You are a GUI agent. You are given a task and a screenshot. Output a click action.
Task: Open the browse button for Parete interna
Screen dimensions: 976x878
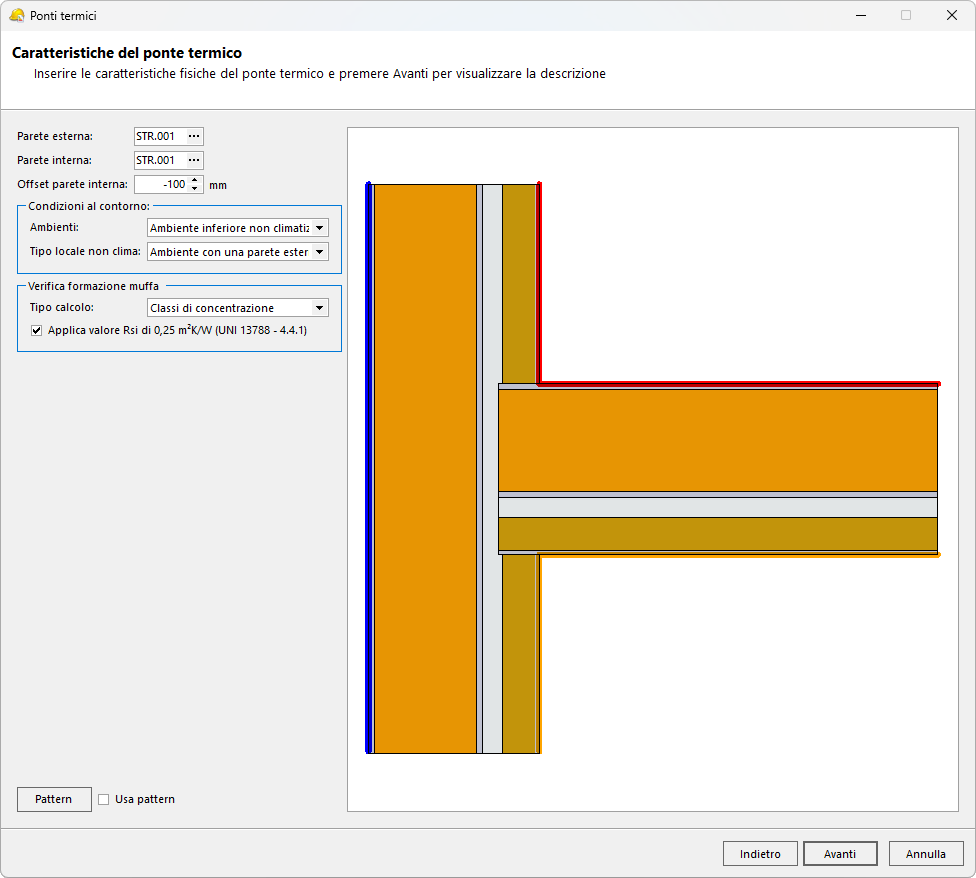click(x=194, y=160)
